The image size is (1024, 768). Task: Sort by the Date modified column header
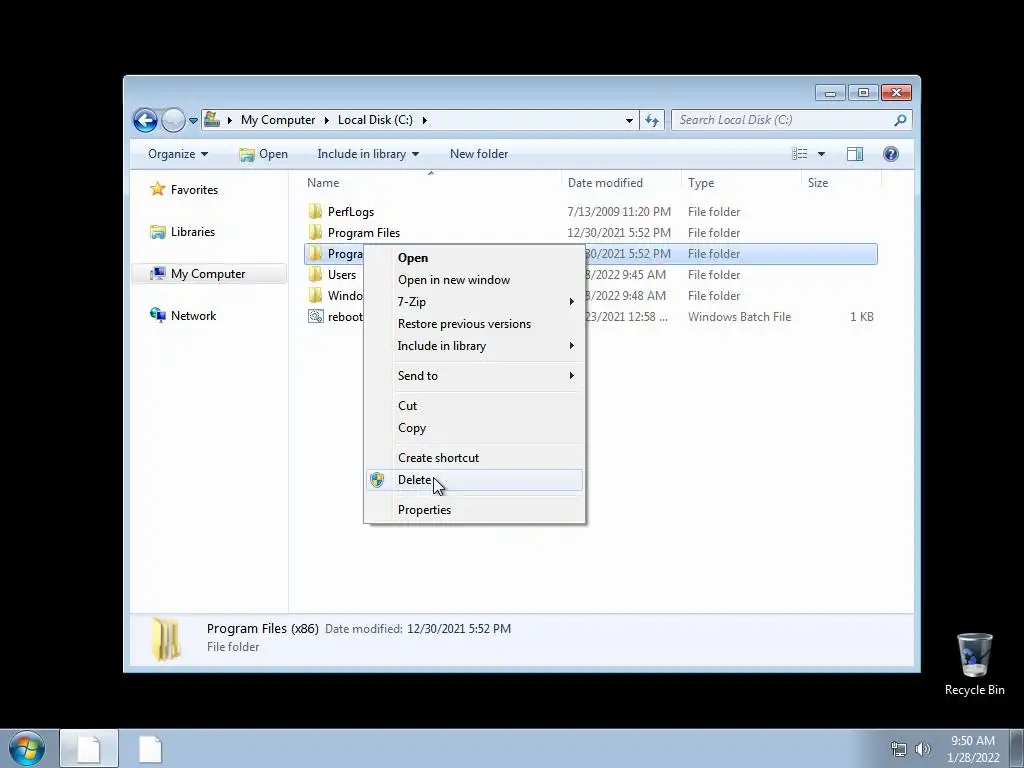click(x=605, y=183)
